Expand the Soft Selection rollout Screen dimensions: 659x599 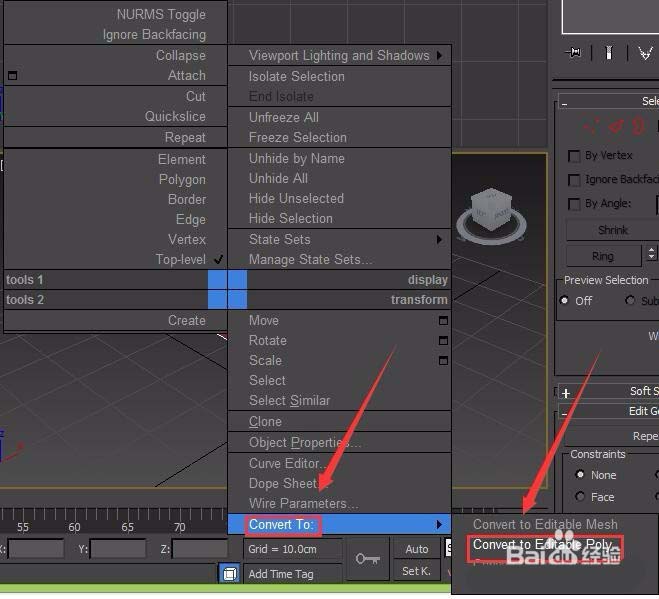pyautogui.click(x=566, y=393)
